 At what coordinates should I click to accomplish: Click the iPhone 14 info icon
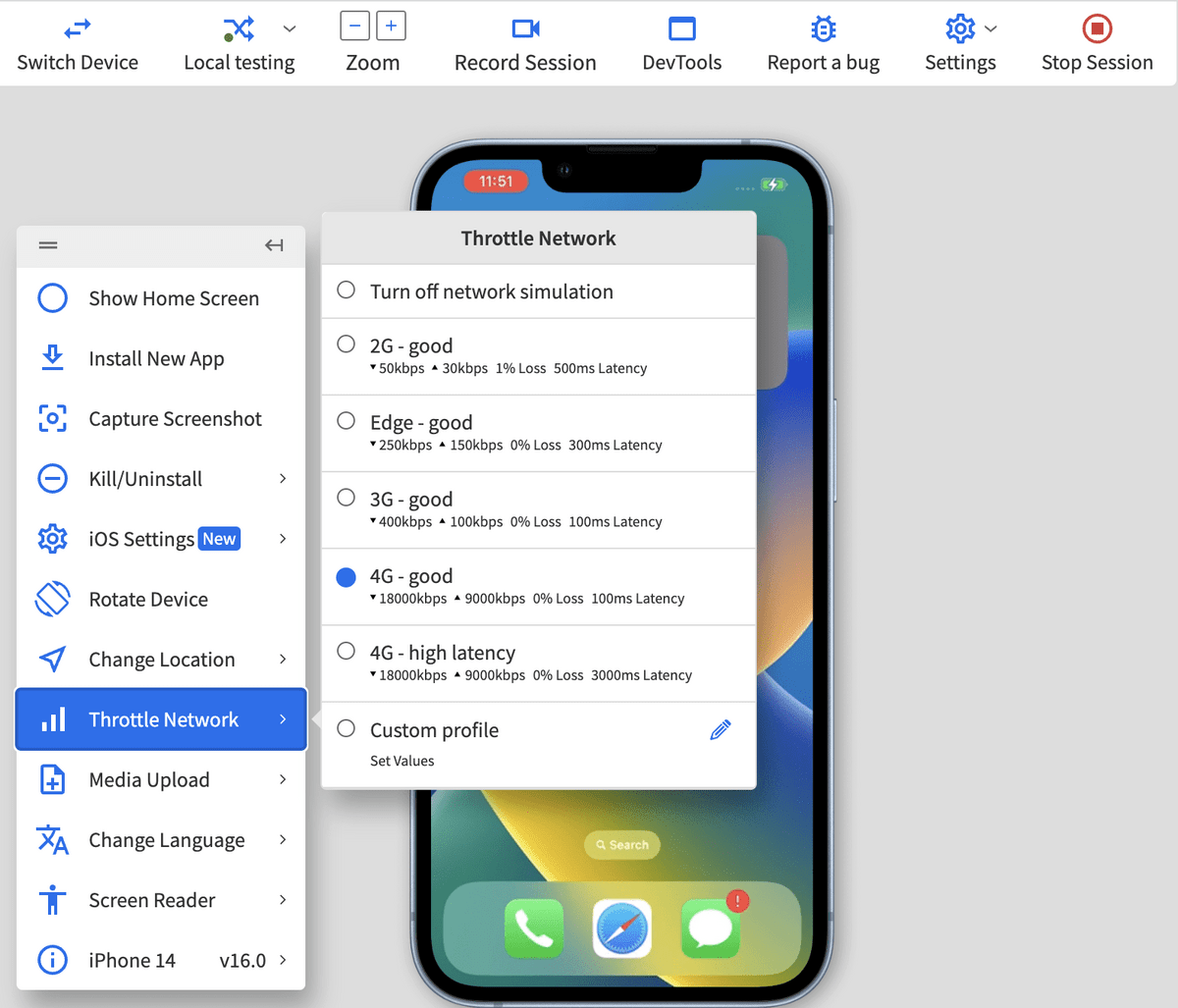click(x=52, y=960)
